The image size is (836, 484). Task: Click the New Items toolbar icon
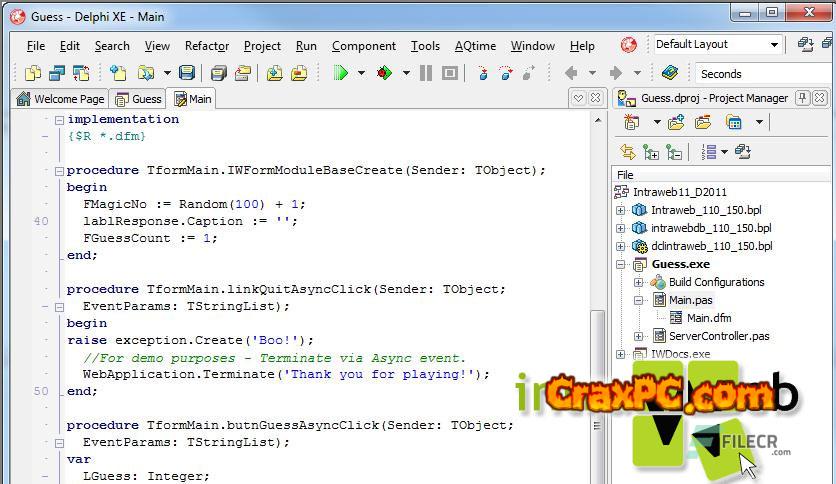tap(118, 73)
